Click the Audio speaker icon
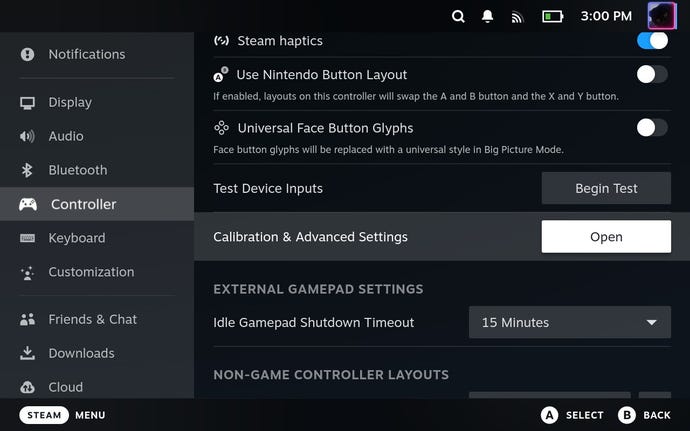Viewport: 690px width, 431px height. click(x=28, y=136)
